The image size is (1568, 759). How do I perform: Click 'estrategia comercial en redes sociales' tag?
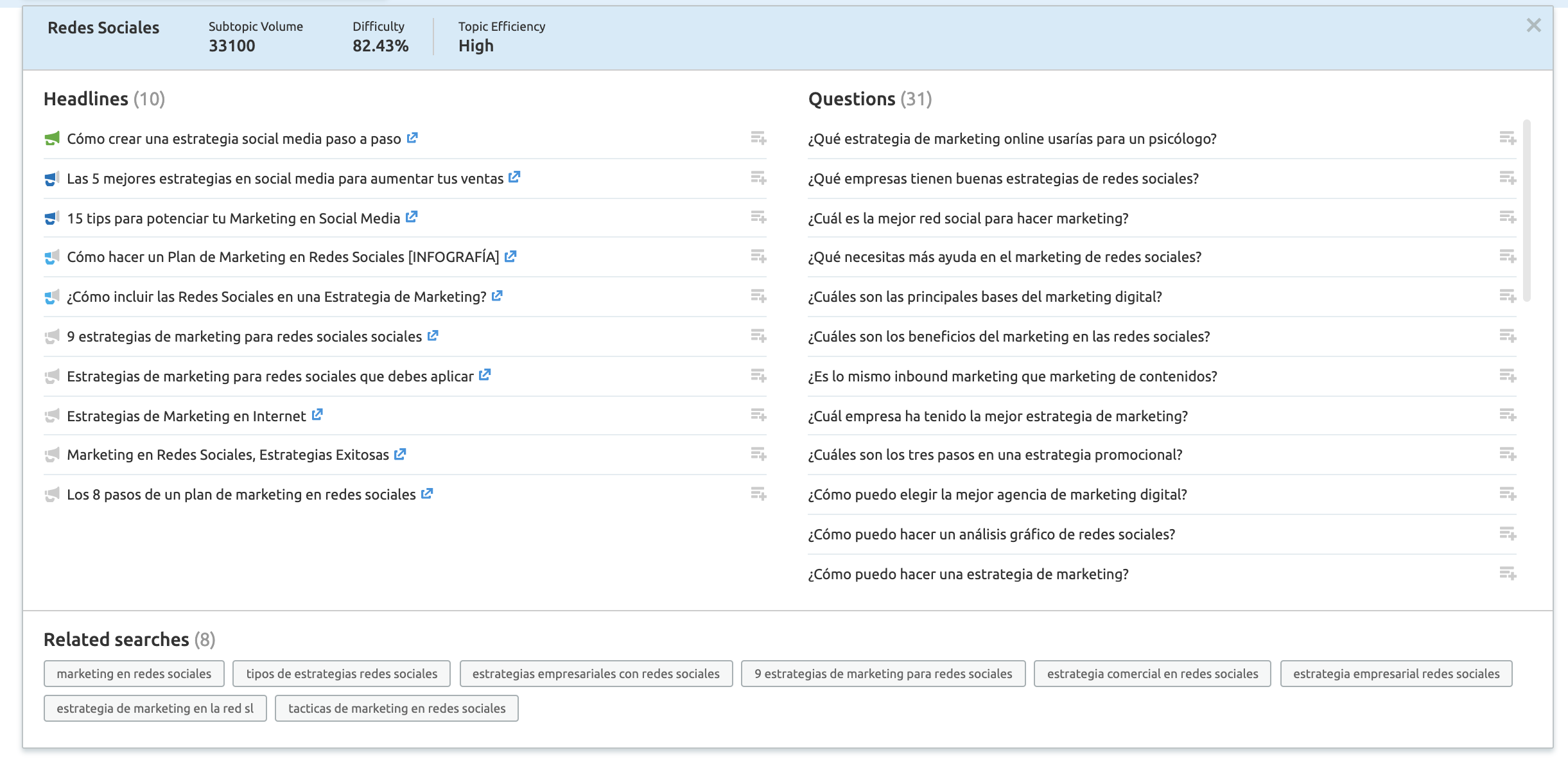click(x=1152, y=674)
